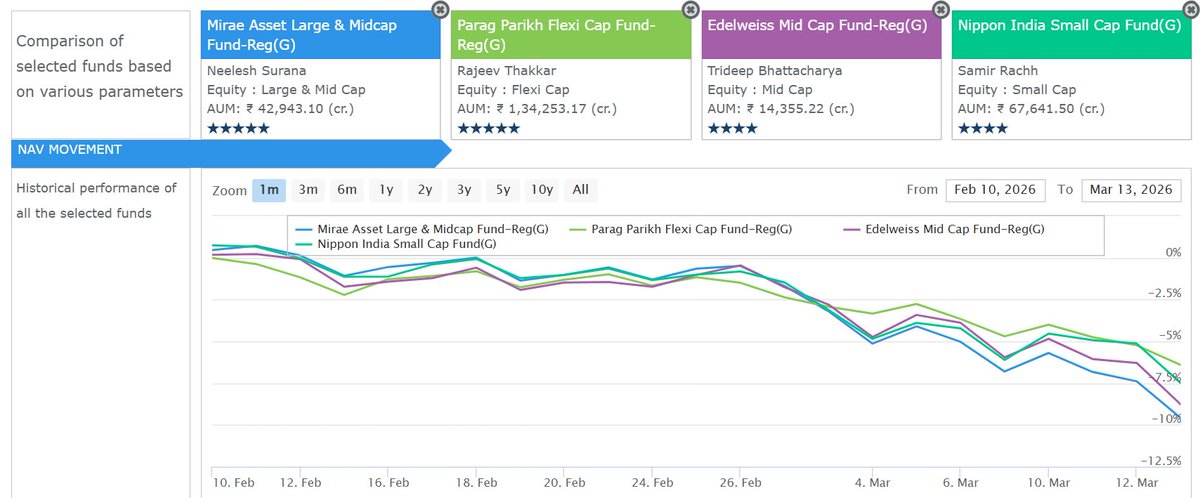Image resolution: width=1200 pixels, height=498 pixels.
Task: Remove Mirae Asset Large & Midcap fund card
Action: (439, 10)
